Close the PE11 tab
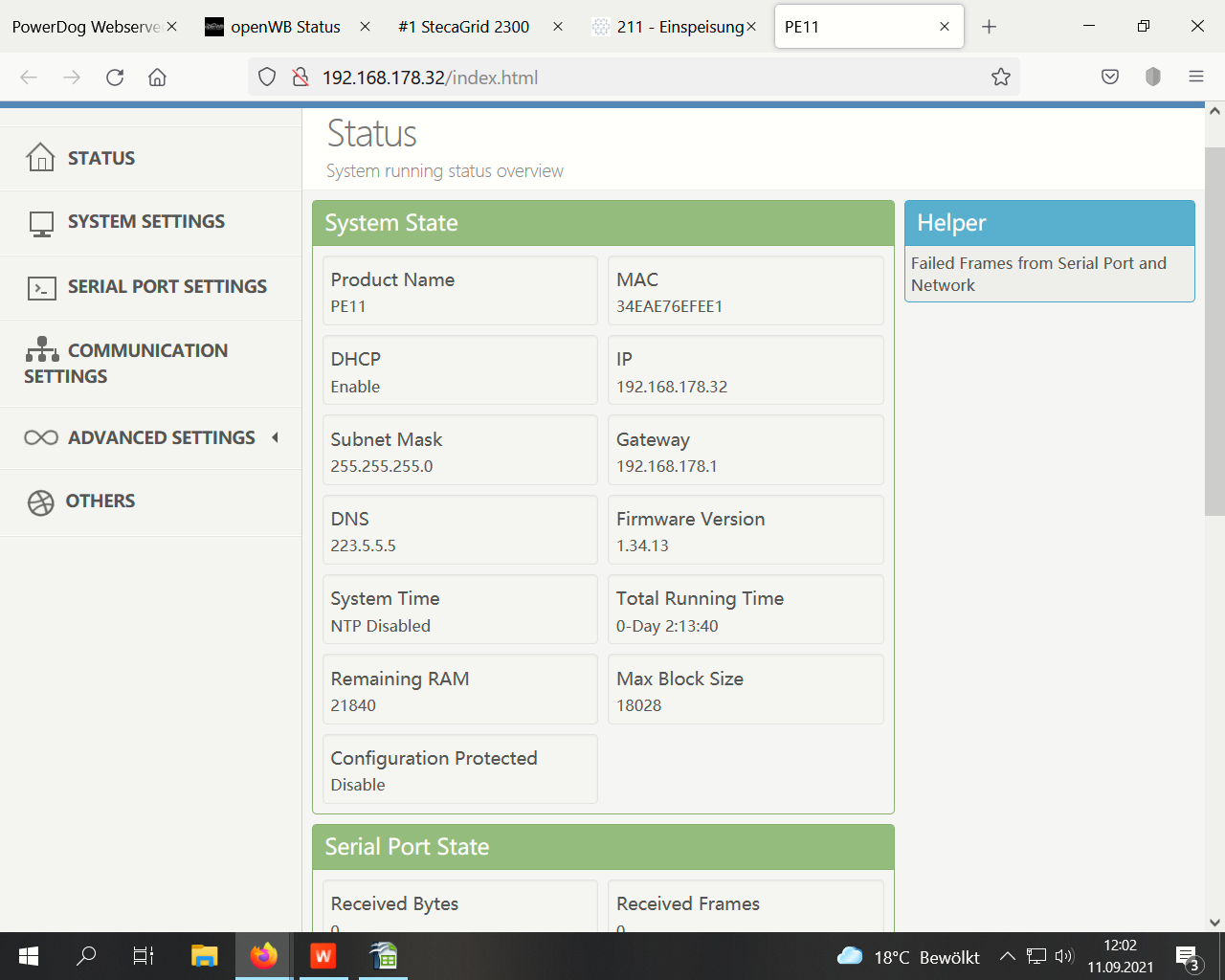Viewport: 1225px width, 980px height. tap(945, 27)
